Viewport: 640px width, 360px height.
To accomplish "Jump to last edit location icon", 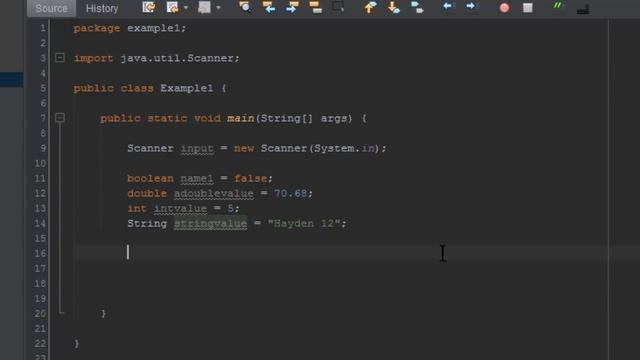I will coord(149,7).
